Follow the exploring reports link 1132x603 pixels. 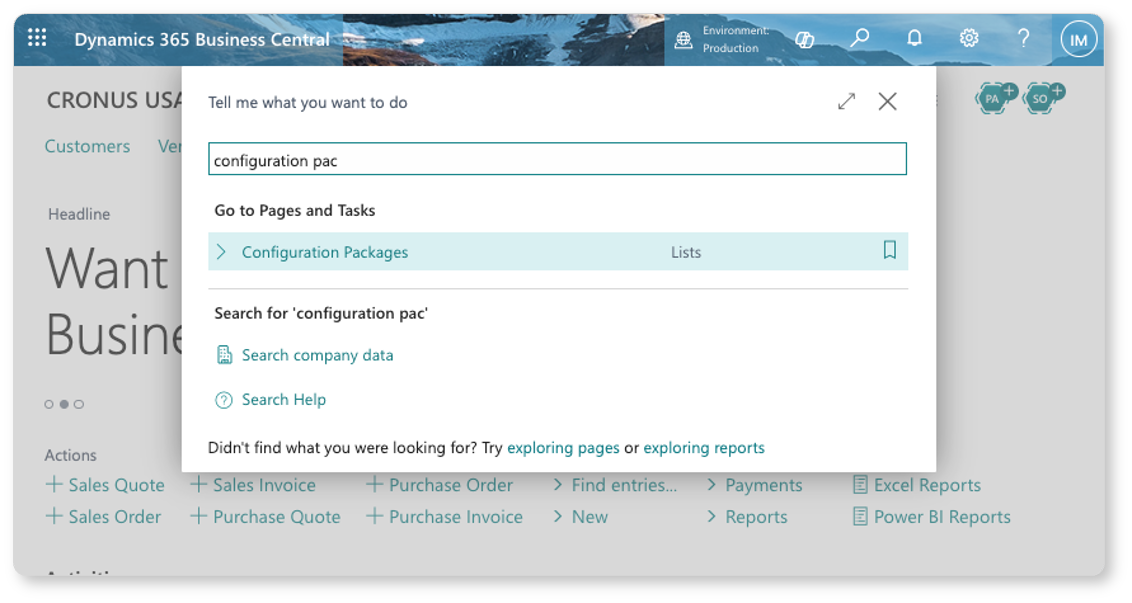(x=704, y=448)
